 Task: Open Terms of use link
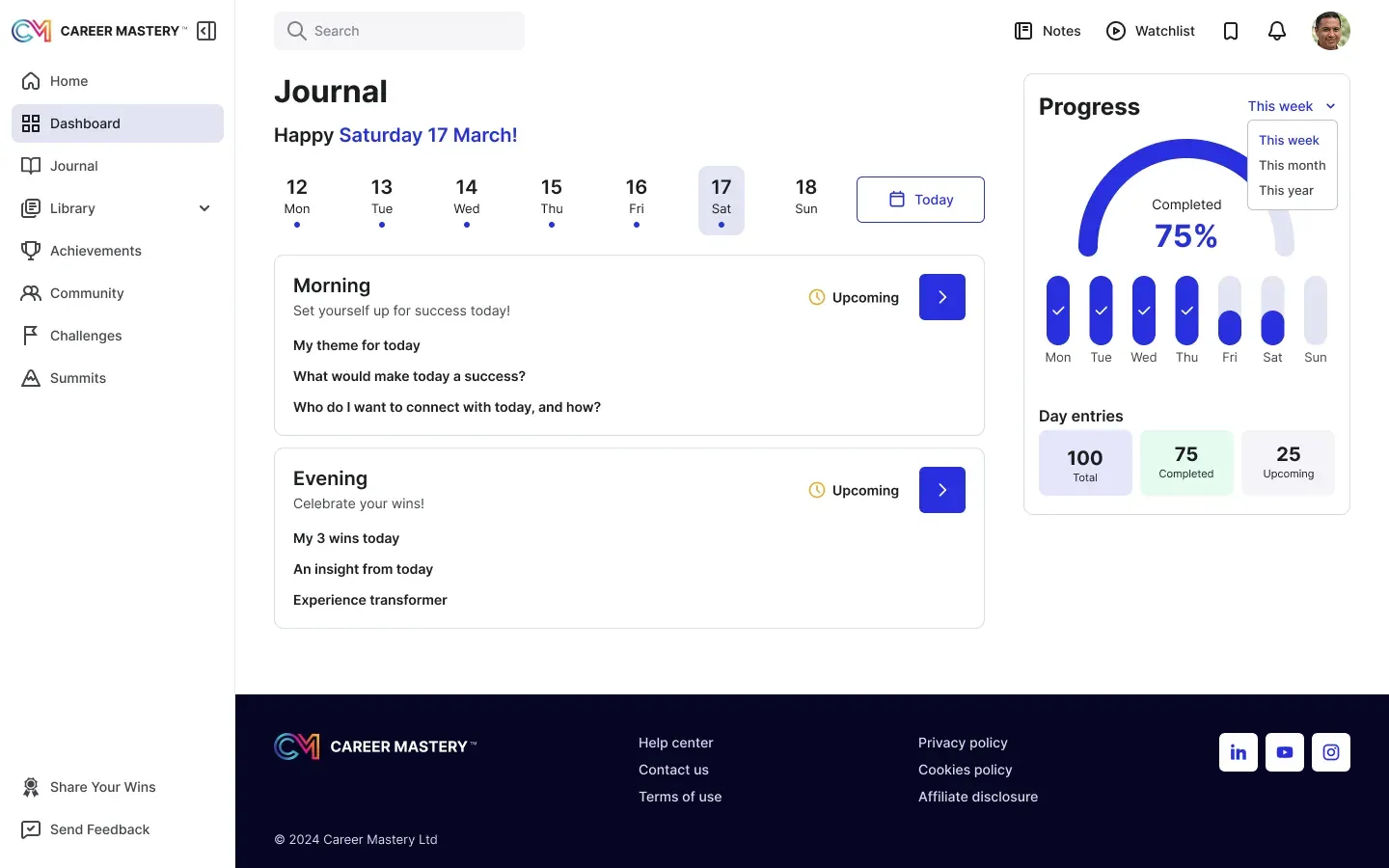(680, 797)
